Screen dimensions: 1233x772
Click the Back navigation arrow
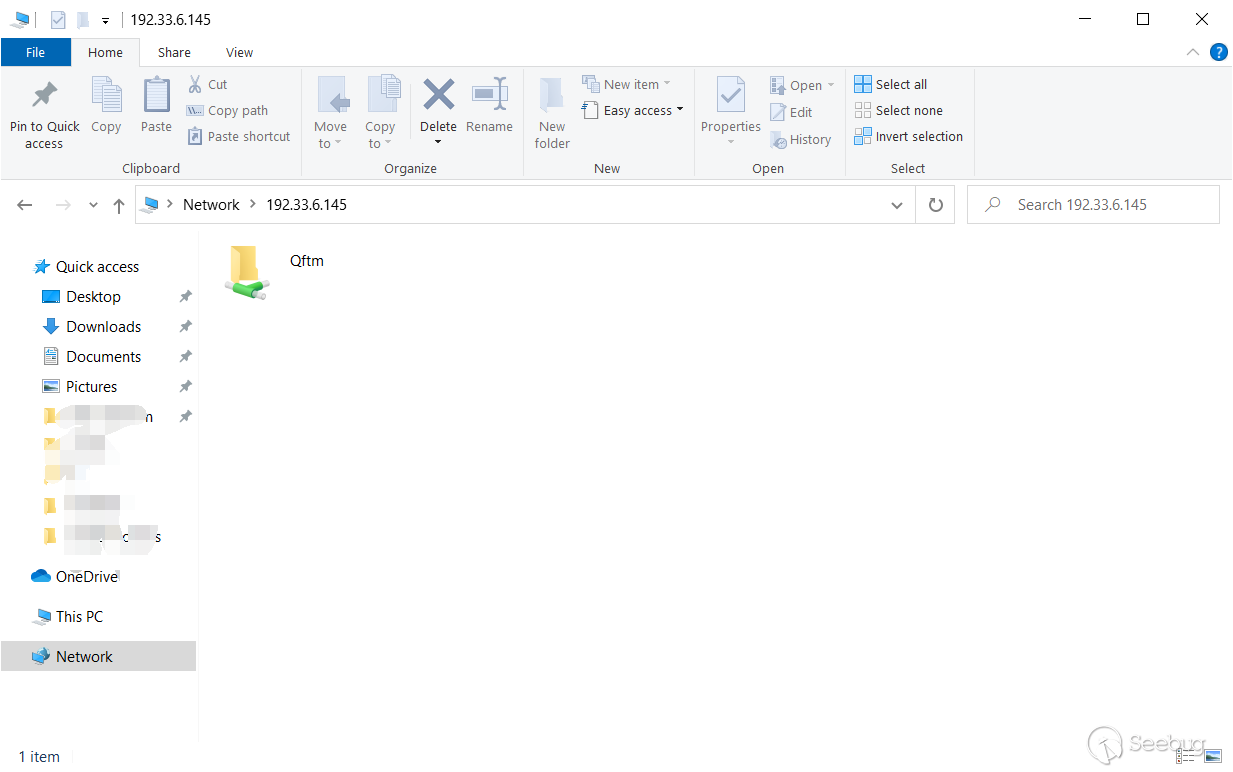[25, 205]
